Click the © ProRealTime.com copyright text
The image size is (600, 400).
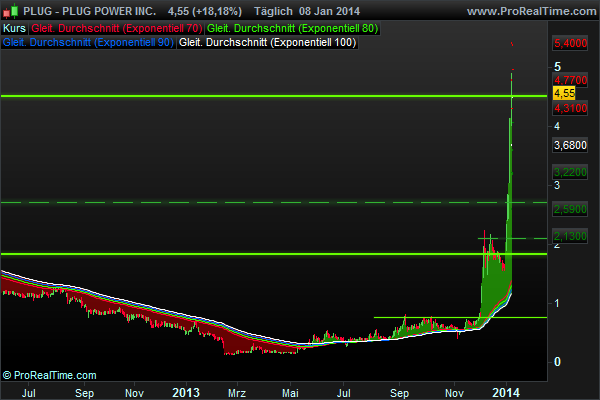(x=49, y=375)
